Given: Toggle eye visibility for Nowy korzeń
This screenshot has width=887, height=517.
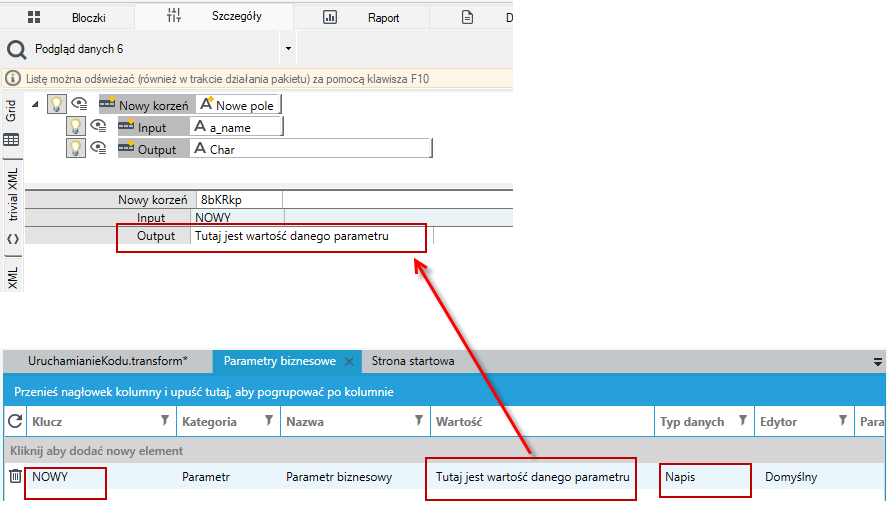Looking at the screenshot, I should [80, 104].
